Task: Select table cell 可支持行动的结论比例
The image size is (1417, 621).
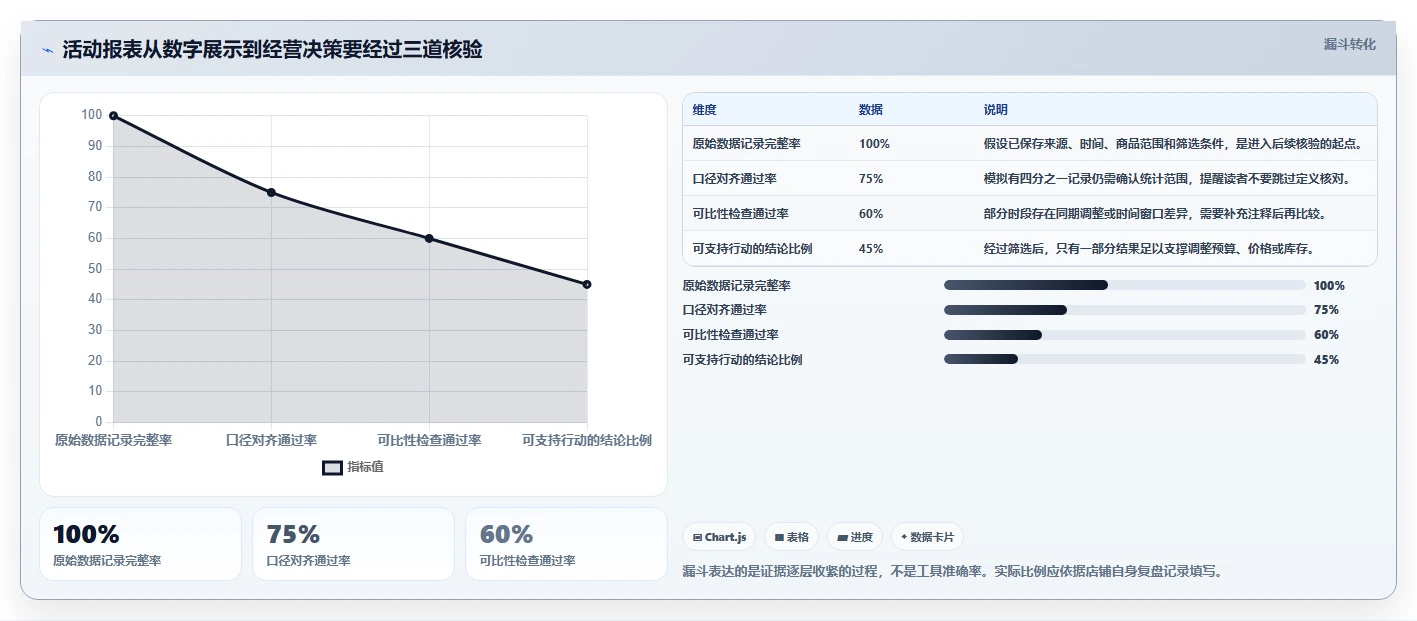Action: 752,249
